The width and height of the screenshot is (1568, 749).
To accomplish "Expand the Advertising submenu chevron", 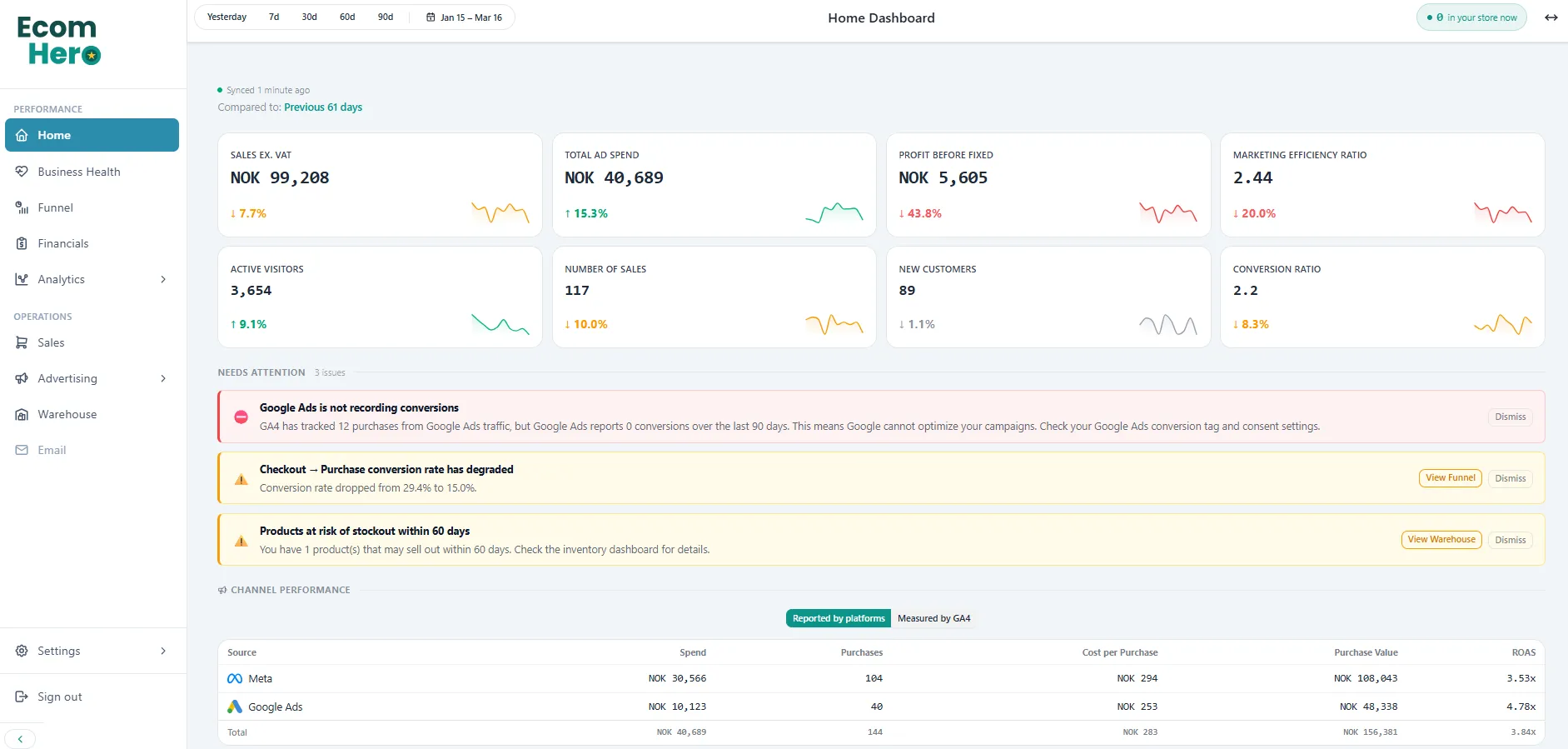I will point(163,378).
